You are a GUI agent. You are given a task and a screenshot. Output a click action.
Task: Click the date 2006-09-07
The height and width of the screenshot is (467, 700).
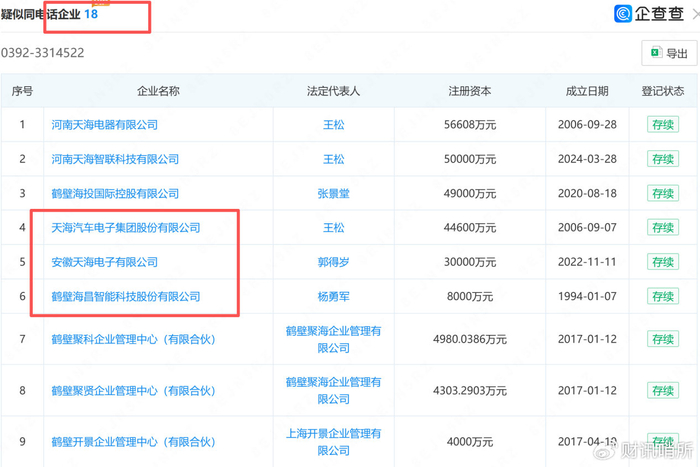(x=587, y=228)
